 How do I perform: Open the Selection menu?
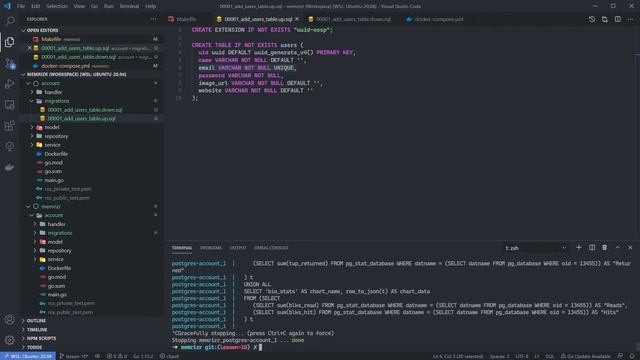pos(57,6)
